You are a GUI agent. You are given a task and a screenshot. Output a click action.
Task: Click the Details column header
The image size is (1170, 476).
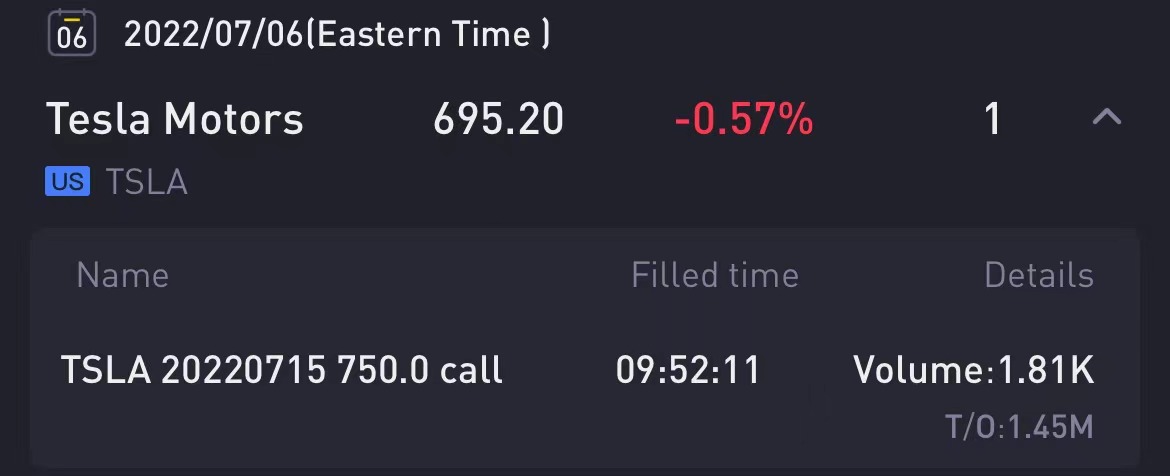click(1039, 275)
